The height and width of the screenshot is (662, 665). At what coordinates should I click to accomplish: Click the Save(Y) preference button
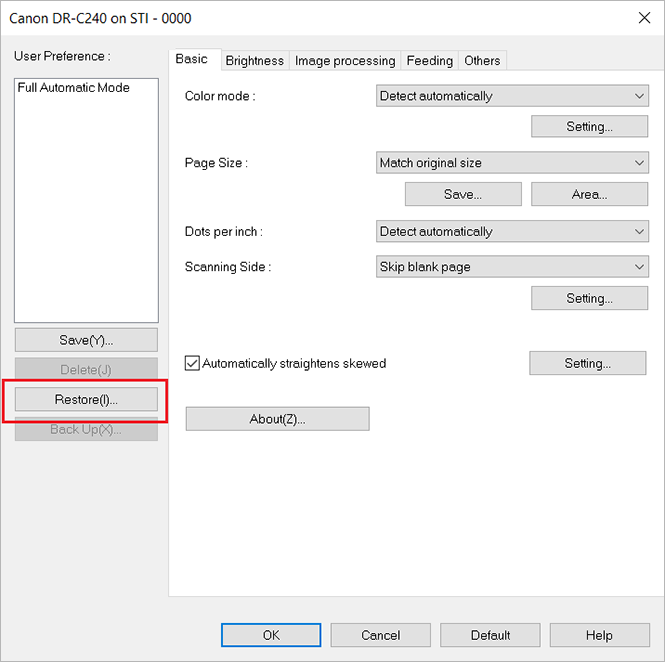coord(86,340)
